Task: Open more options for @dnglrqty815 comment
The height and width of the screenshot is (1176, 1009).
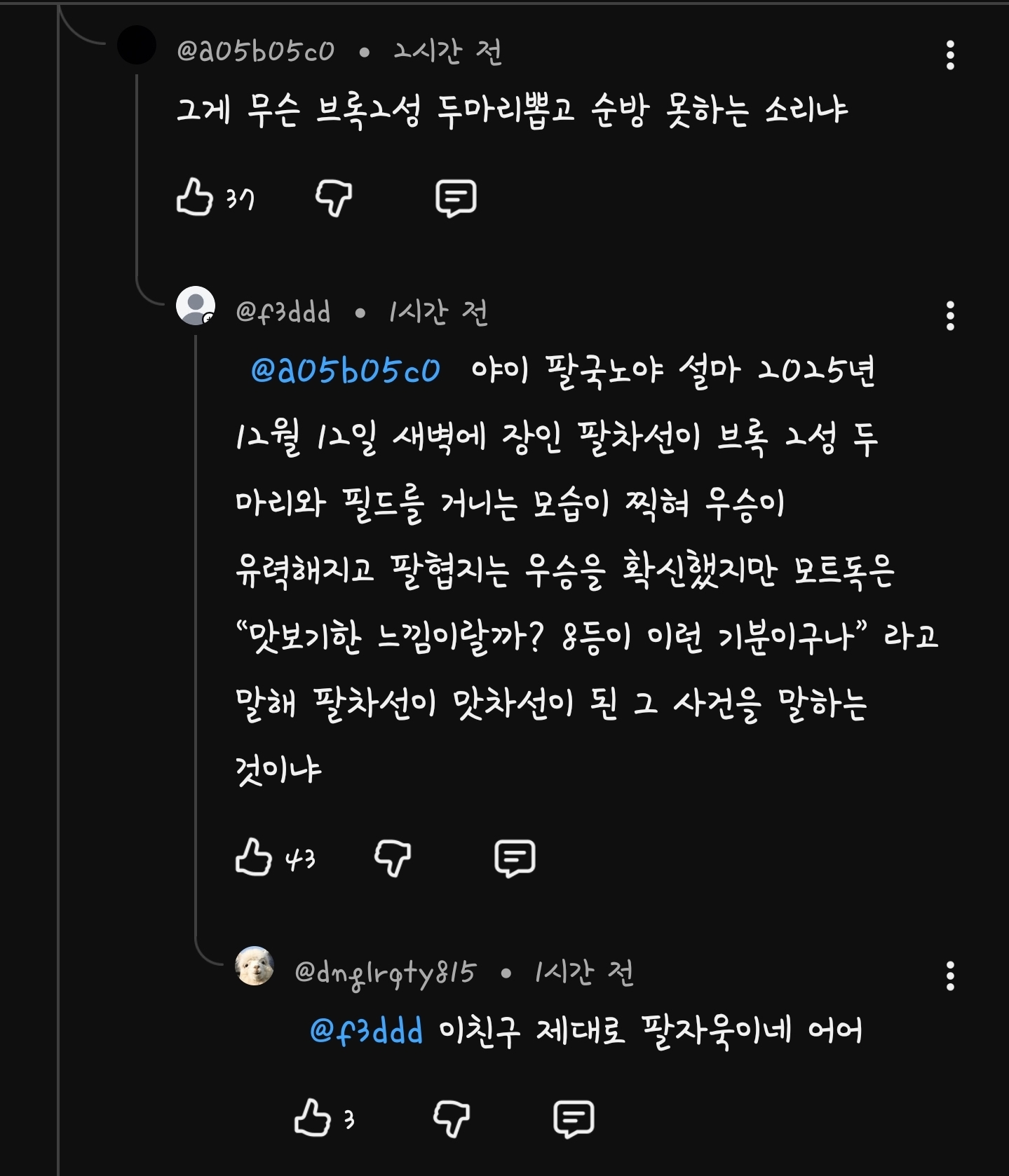Action: [950, 976]
